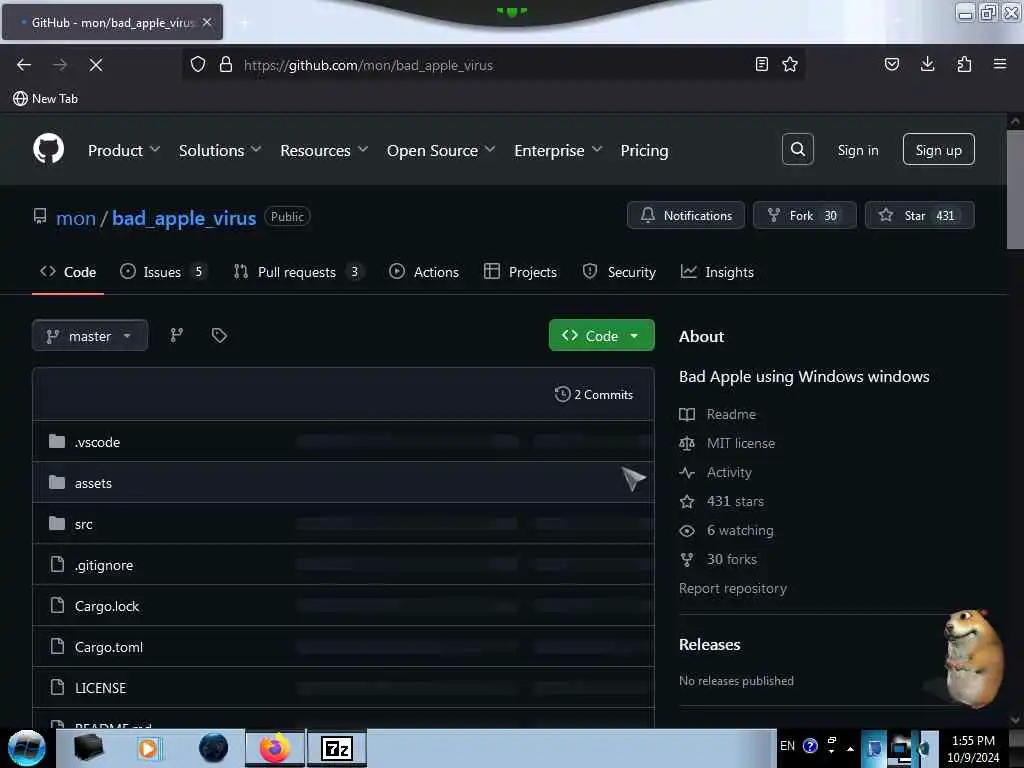Viewport: 1024px width, 768px height.
Task: Expand the Enterprise menu
Action: coord(558,151)
